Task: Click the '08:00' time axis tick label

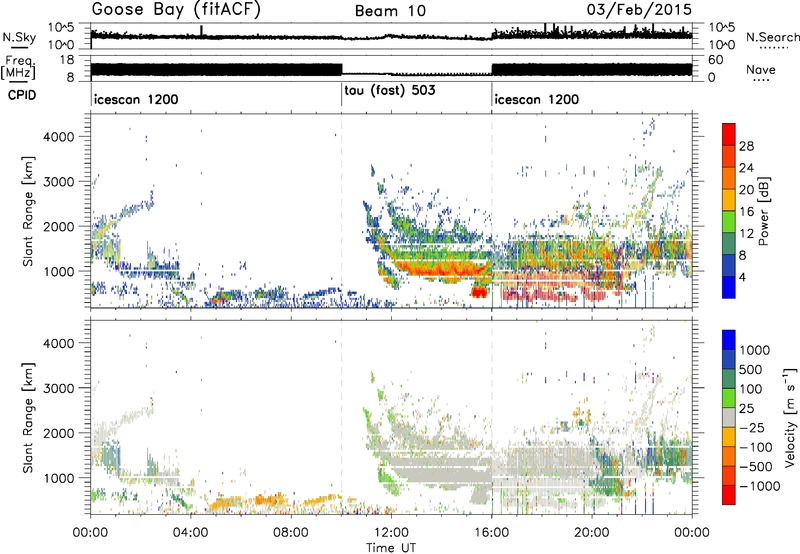Action: click(291, 533)
